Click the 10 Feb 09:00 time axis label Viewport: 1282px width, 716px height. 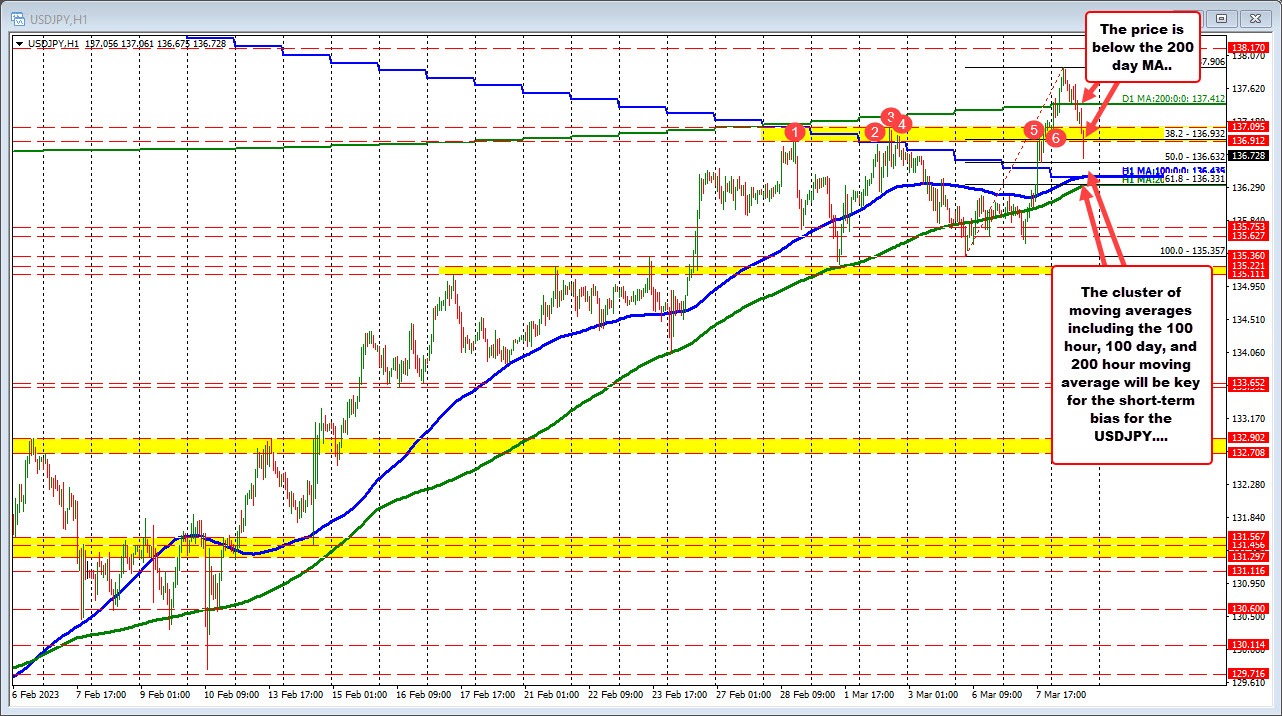[231, 693]
